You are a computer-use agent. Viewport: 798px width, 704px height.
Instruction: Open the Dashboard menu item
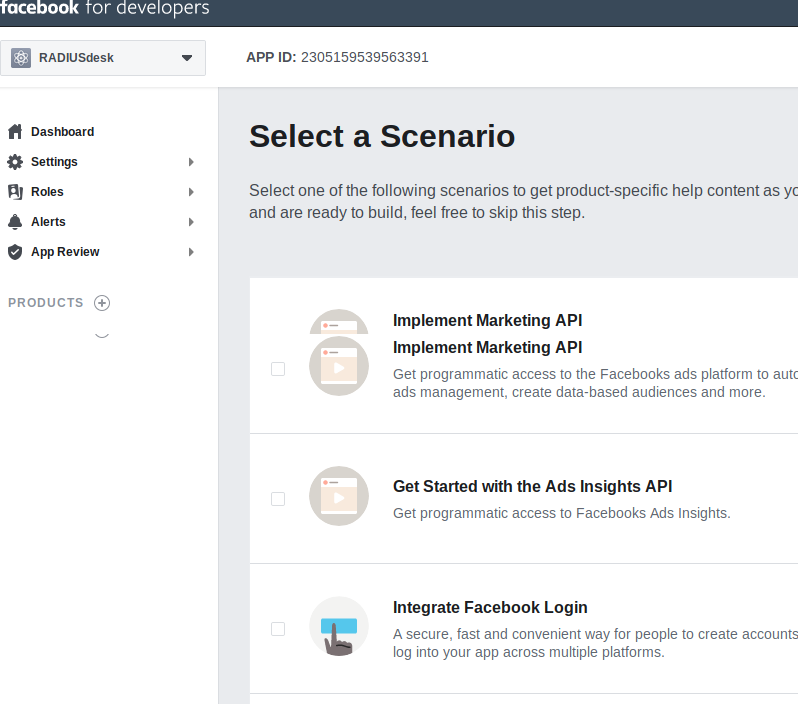pyautogui.click(x=62, y=132)
